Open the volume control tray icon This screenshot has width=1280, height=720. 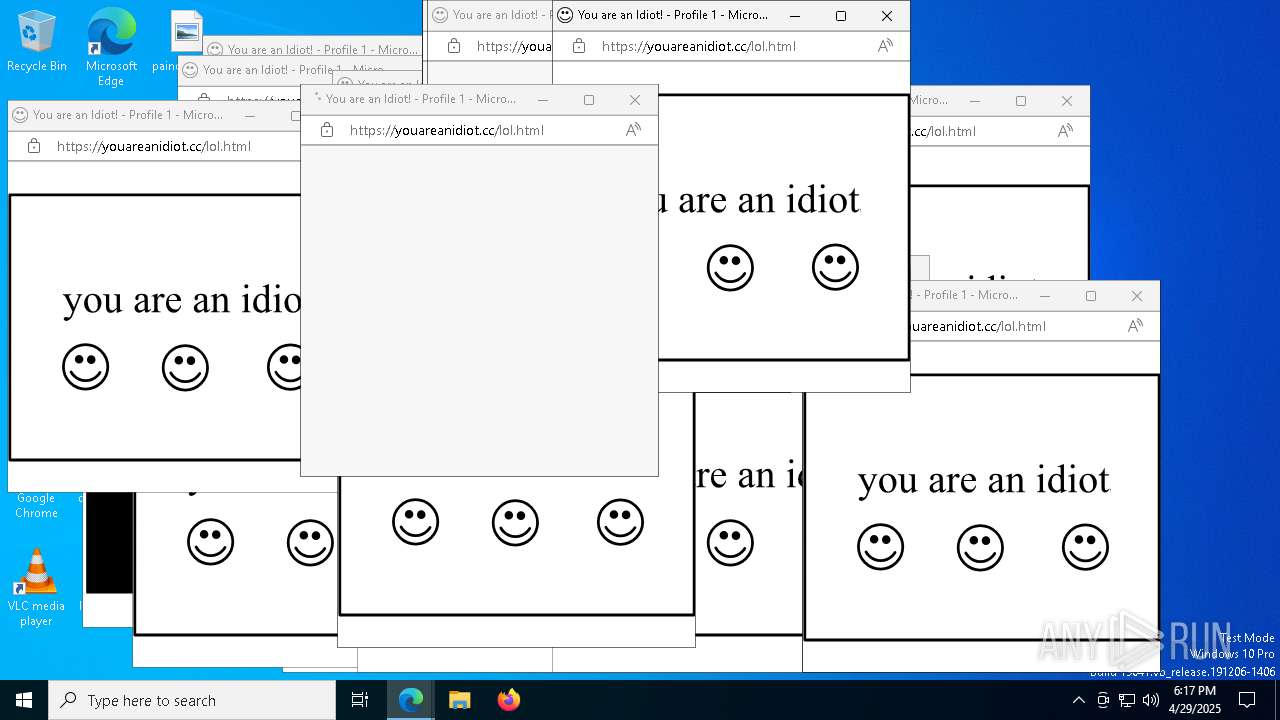[x=1151, y=700]
